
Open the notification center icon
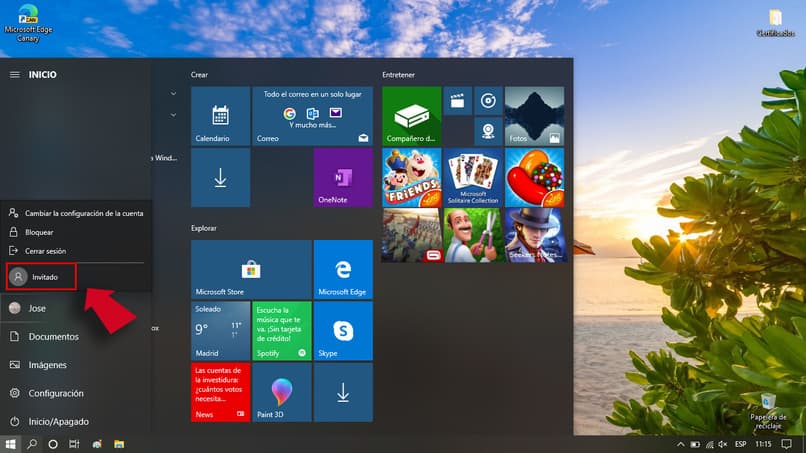pos(786,444)
